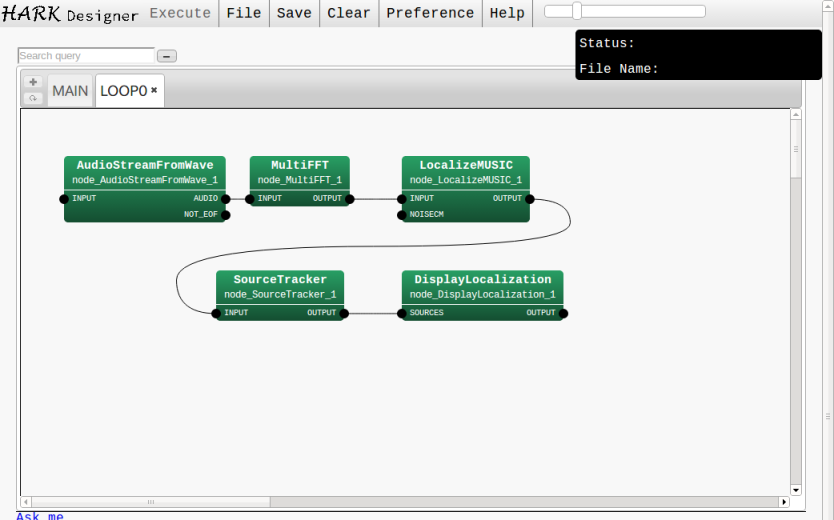Viewport: 834px width, 520px height.
Task: Click the OUTPUT port of the SourceTracker node
Action: coord(344,313)
